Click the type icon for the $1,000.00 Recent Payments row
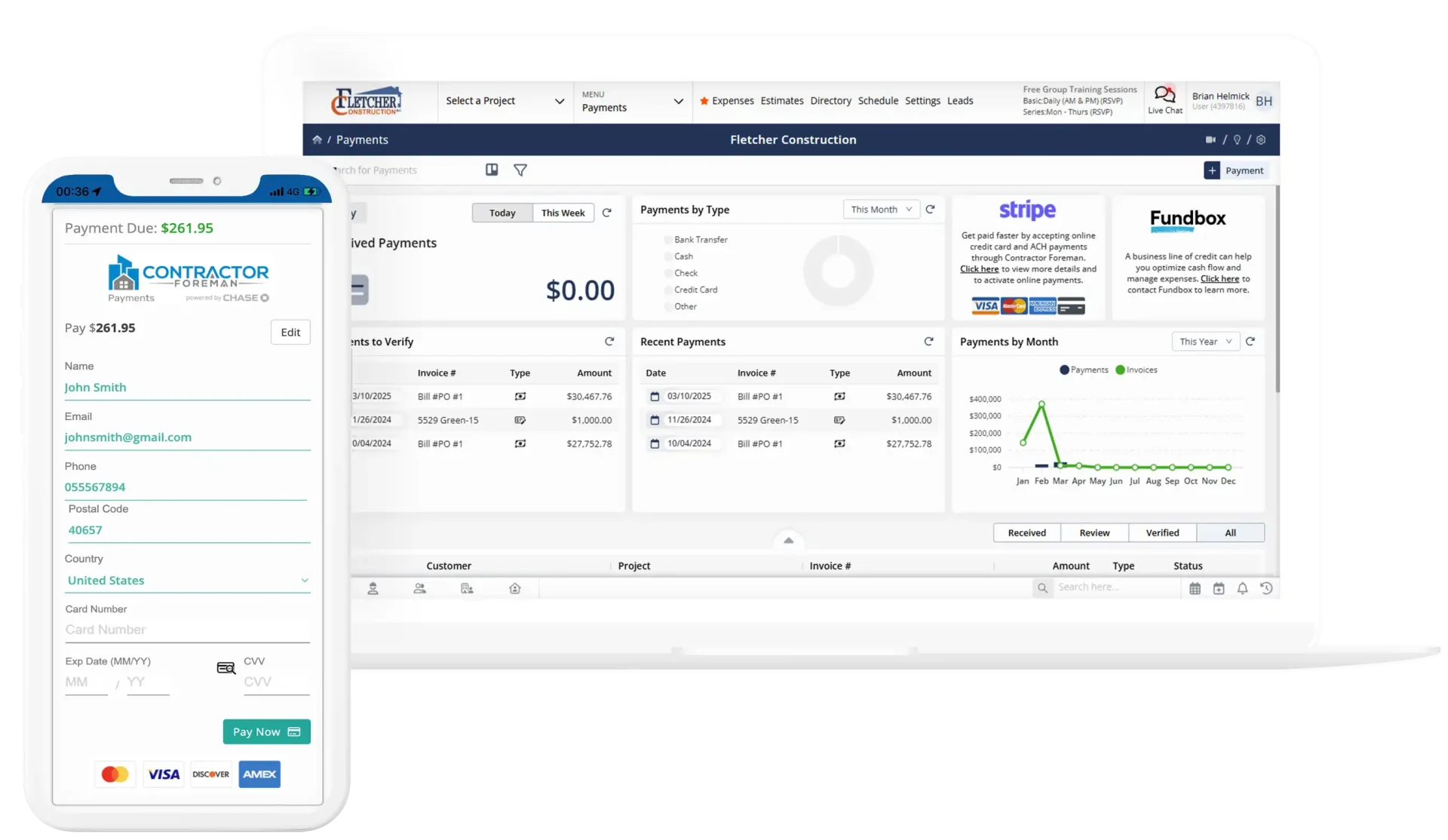 pyautogui.click(x=839, y=420)
